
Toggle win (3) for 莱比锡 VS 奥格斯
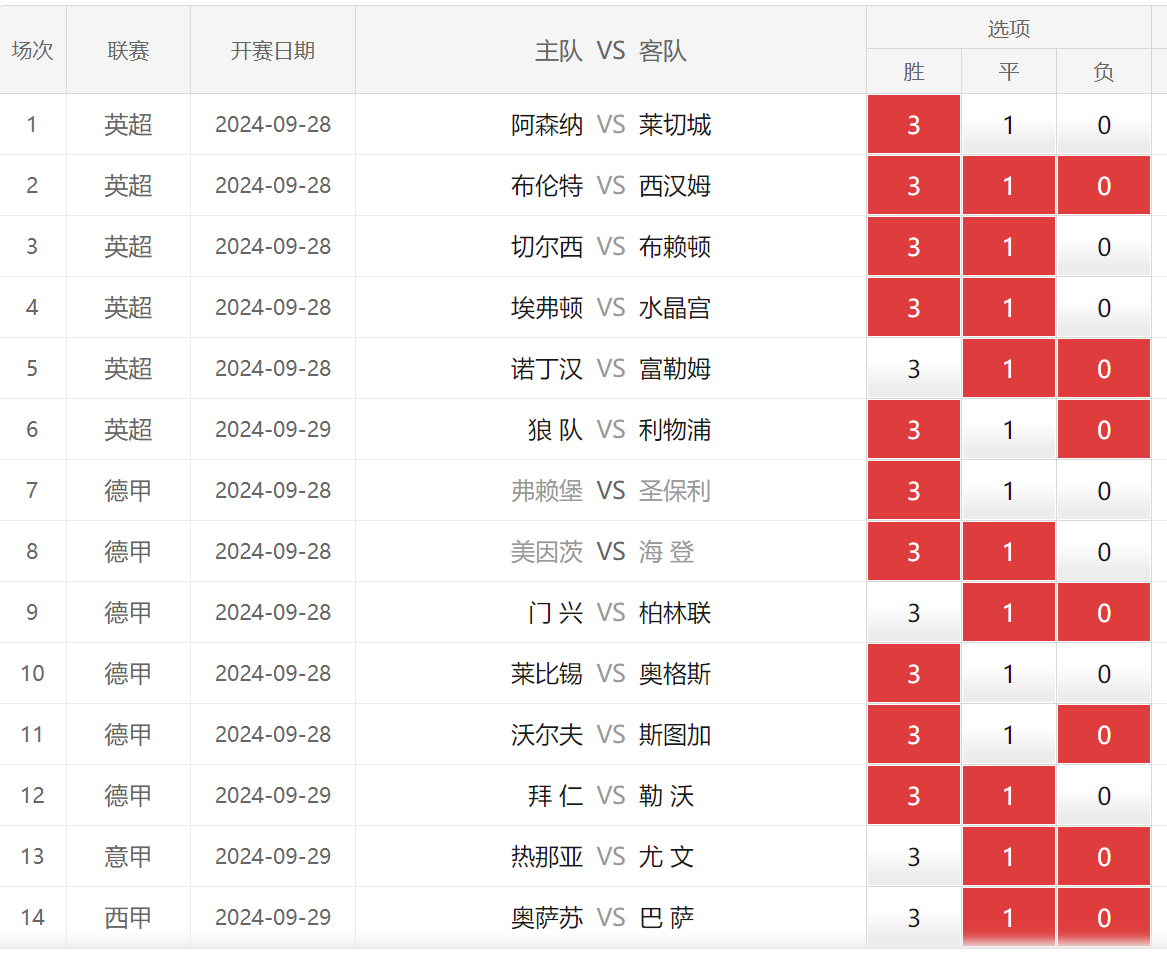coord(913,673)
